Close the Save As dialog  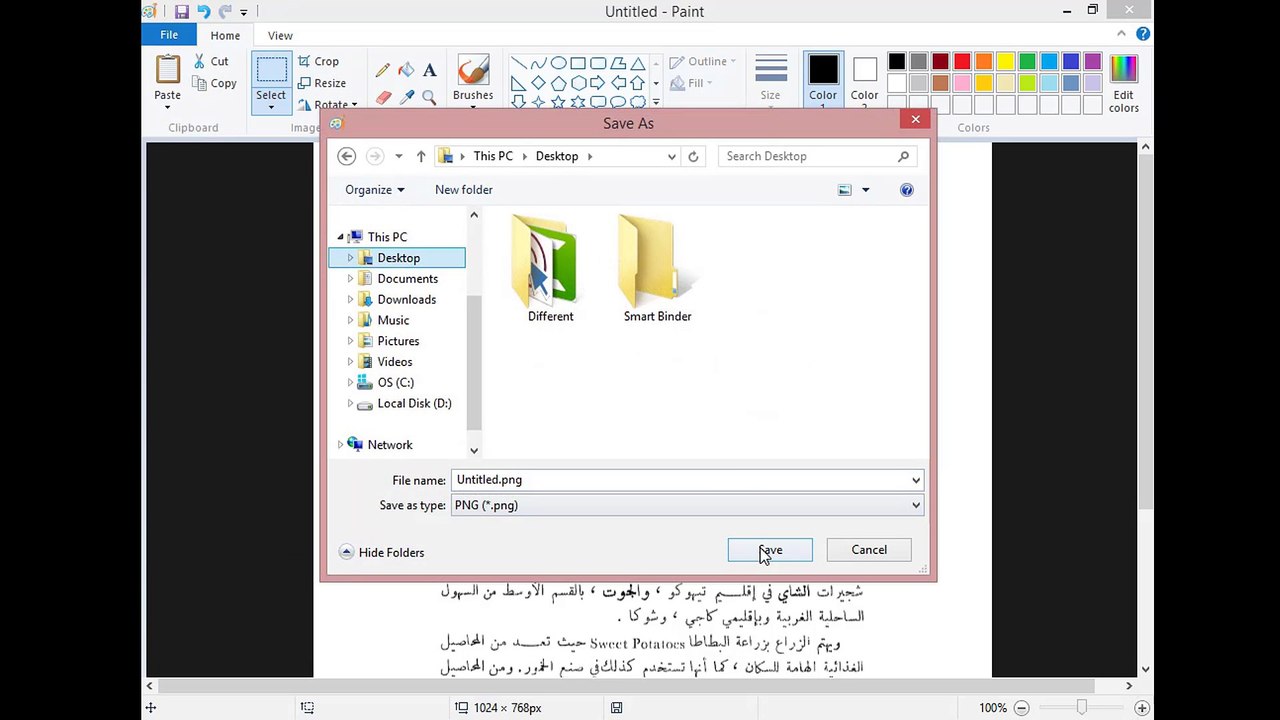915,120
